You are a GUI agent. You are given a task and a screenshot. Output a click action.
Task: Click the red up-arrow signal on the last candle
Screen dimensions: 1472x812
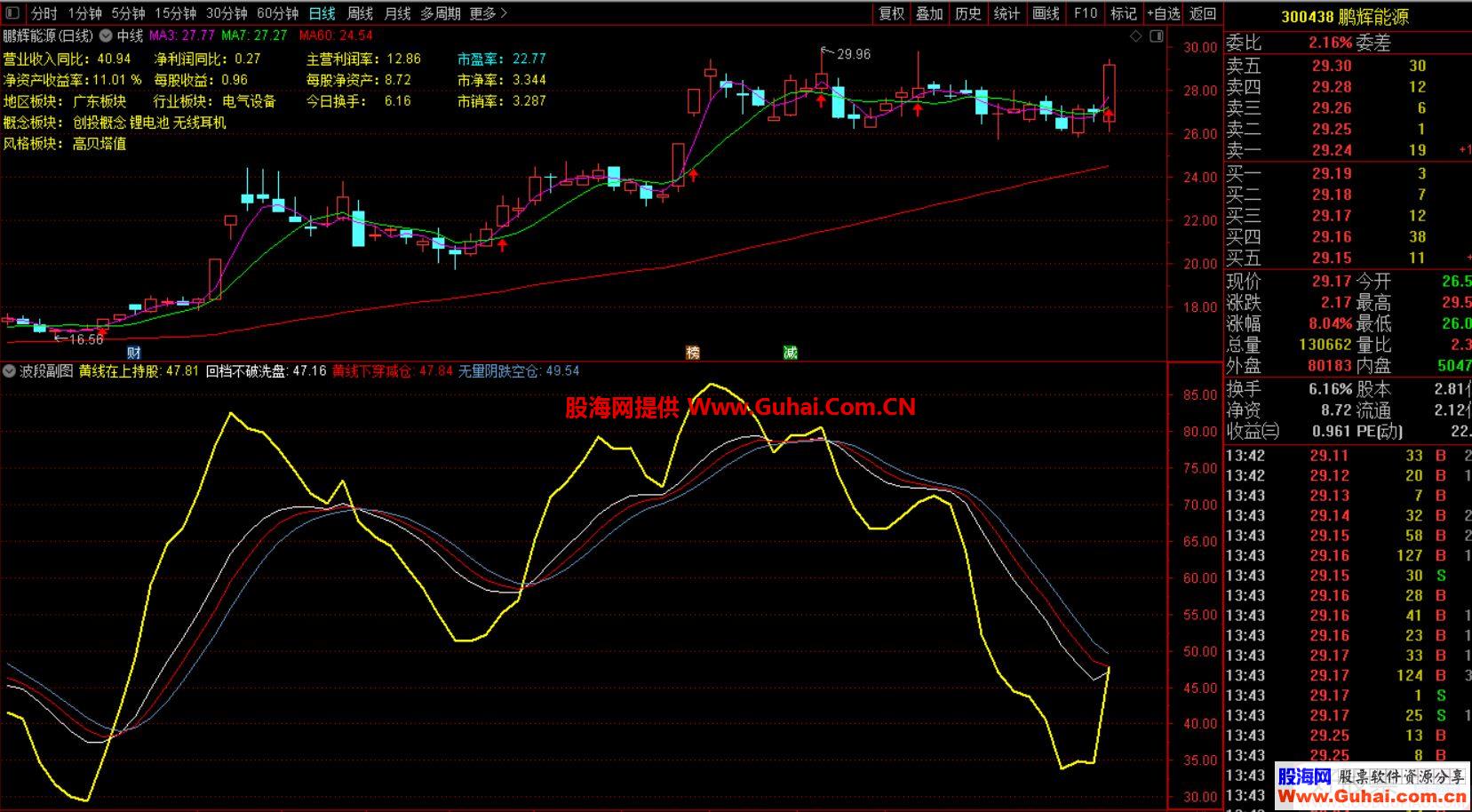(x=1109, y=115)
